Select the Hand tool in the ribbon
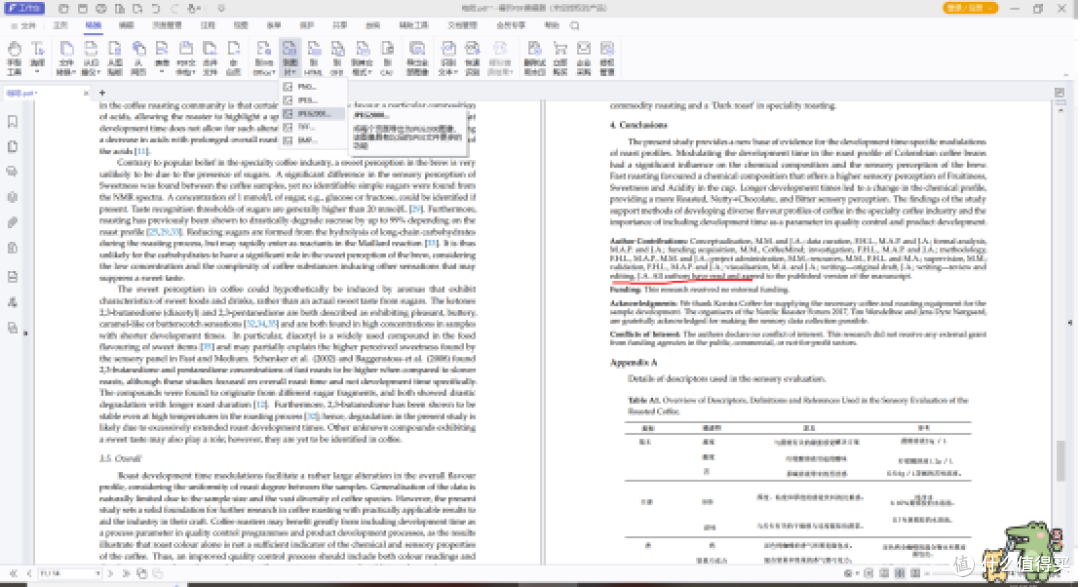The height and width of the screenshot is (587, 1080). point(14,57)
